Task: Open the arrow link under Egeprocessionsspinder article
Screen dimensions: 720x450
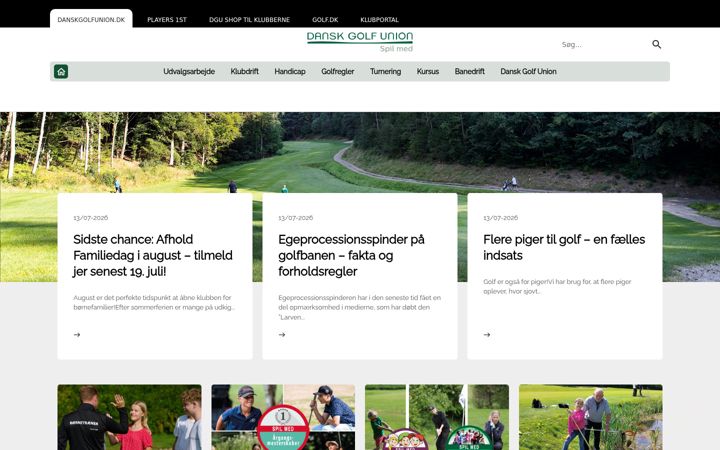Action: (282, 335)
